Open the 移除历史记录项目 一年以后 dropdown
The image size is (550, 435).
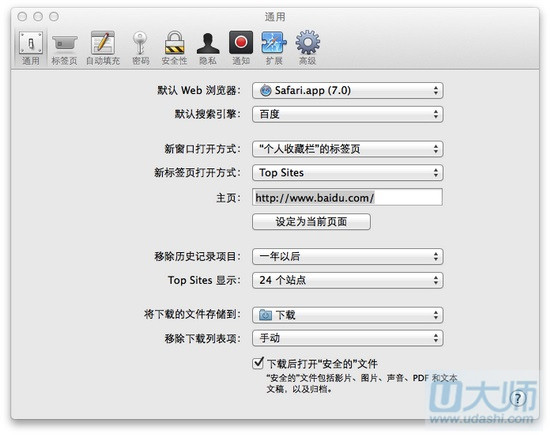tap(348, 256)
